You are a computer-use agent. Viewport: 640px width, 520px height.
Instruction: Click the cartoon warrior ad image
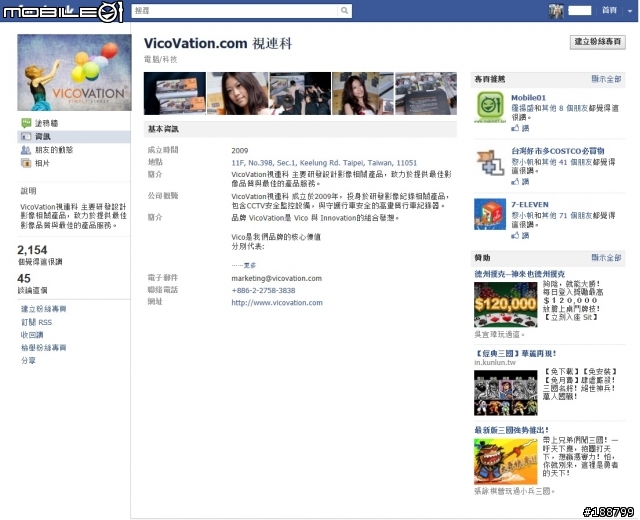[506, 461]
